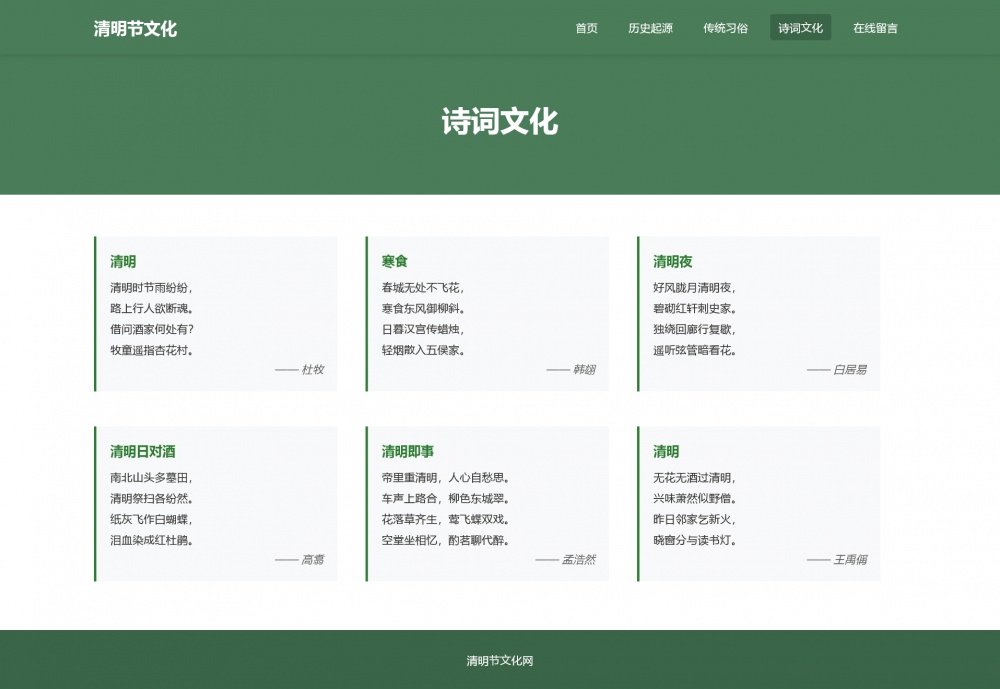Navigate to 传统习俗 section

tap(725, 28)
